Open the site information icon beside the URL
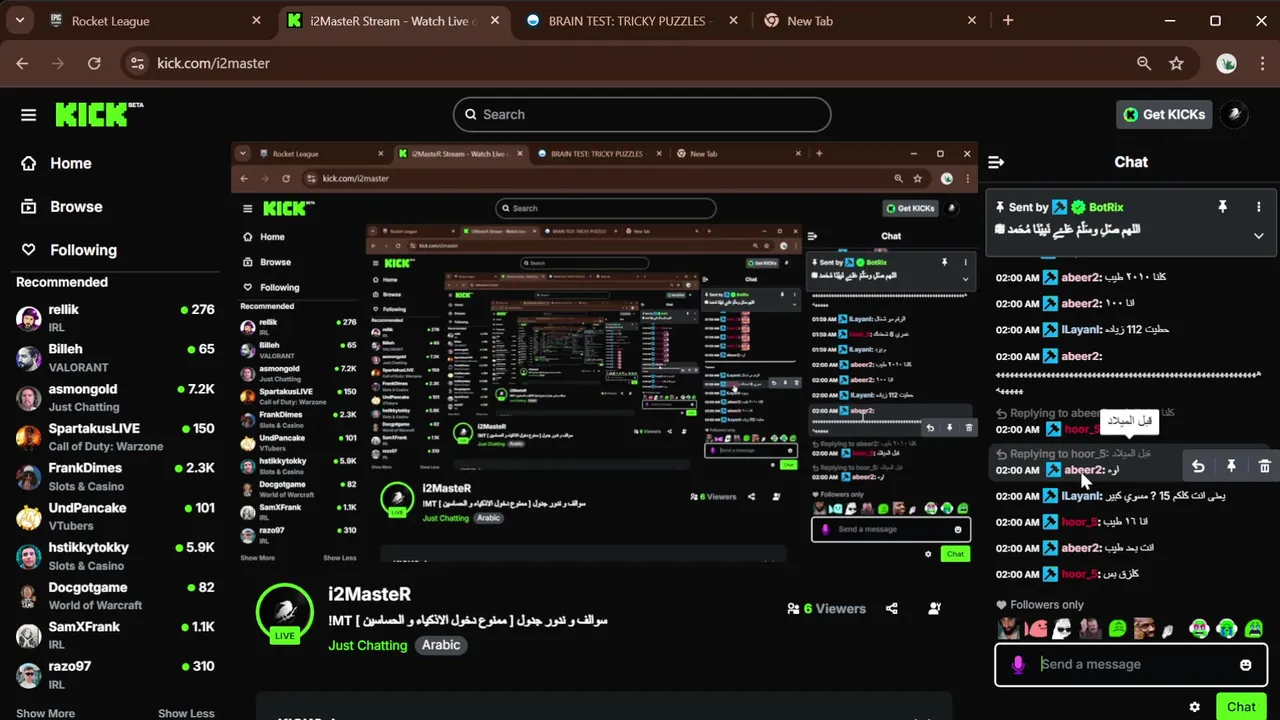Viewport: 1280px width, 720px height. point(138,63)
